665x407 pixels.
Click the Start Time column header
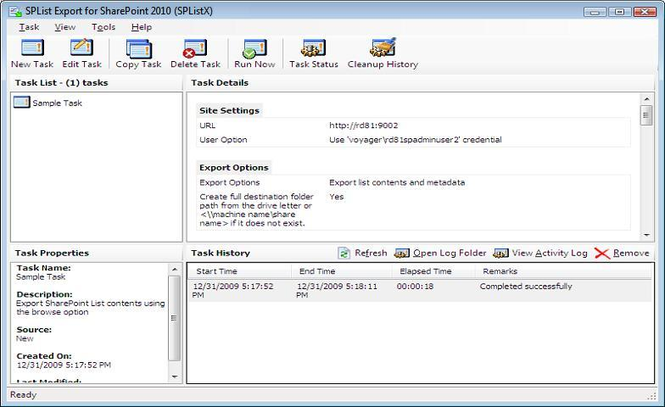pyautogui.click(x=240, y=271)
